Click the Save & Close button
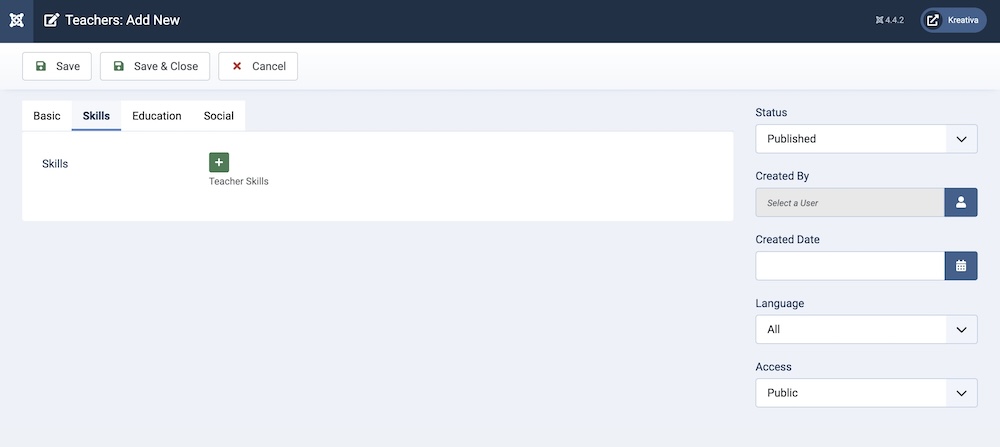Image resolution: width=1000 pixels, height=447 pixels. click(155, 66)
